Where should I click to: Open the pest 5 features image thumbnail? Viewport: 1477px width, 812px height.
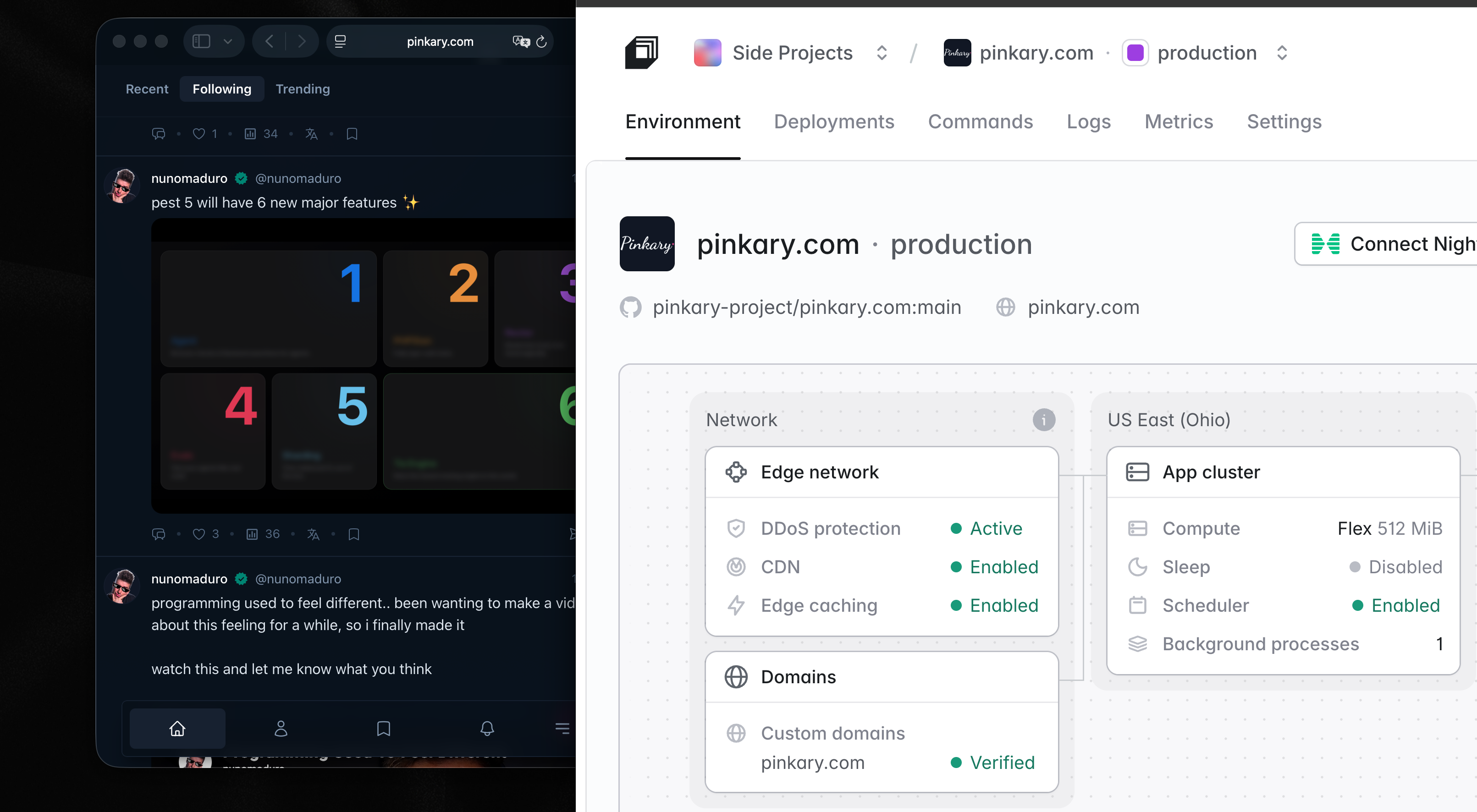click(364, 365)
